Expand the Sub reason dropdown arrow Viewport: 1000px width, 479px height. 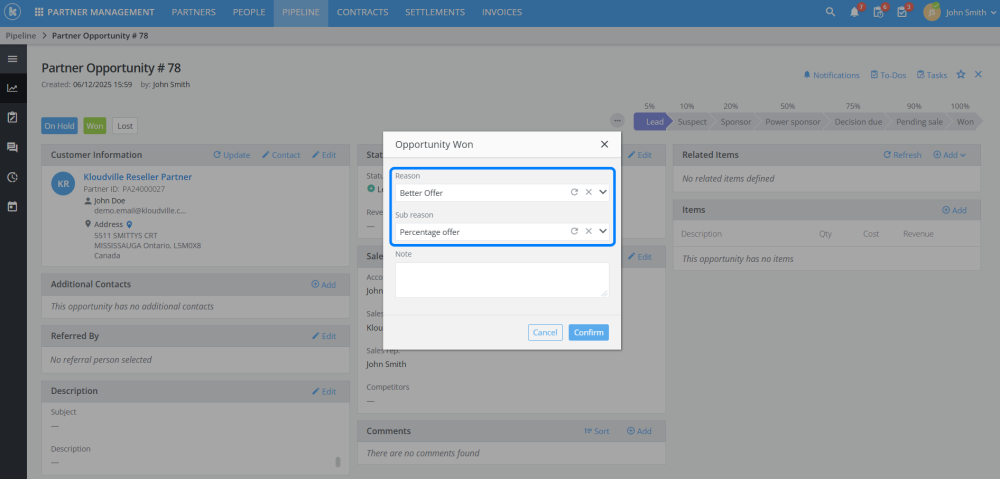(603, 232)
